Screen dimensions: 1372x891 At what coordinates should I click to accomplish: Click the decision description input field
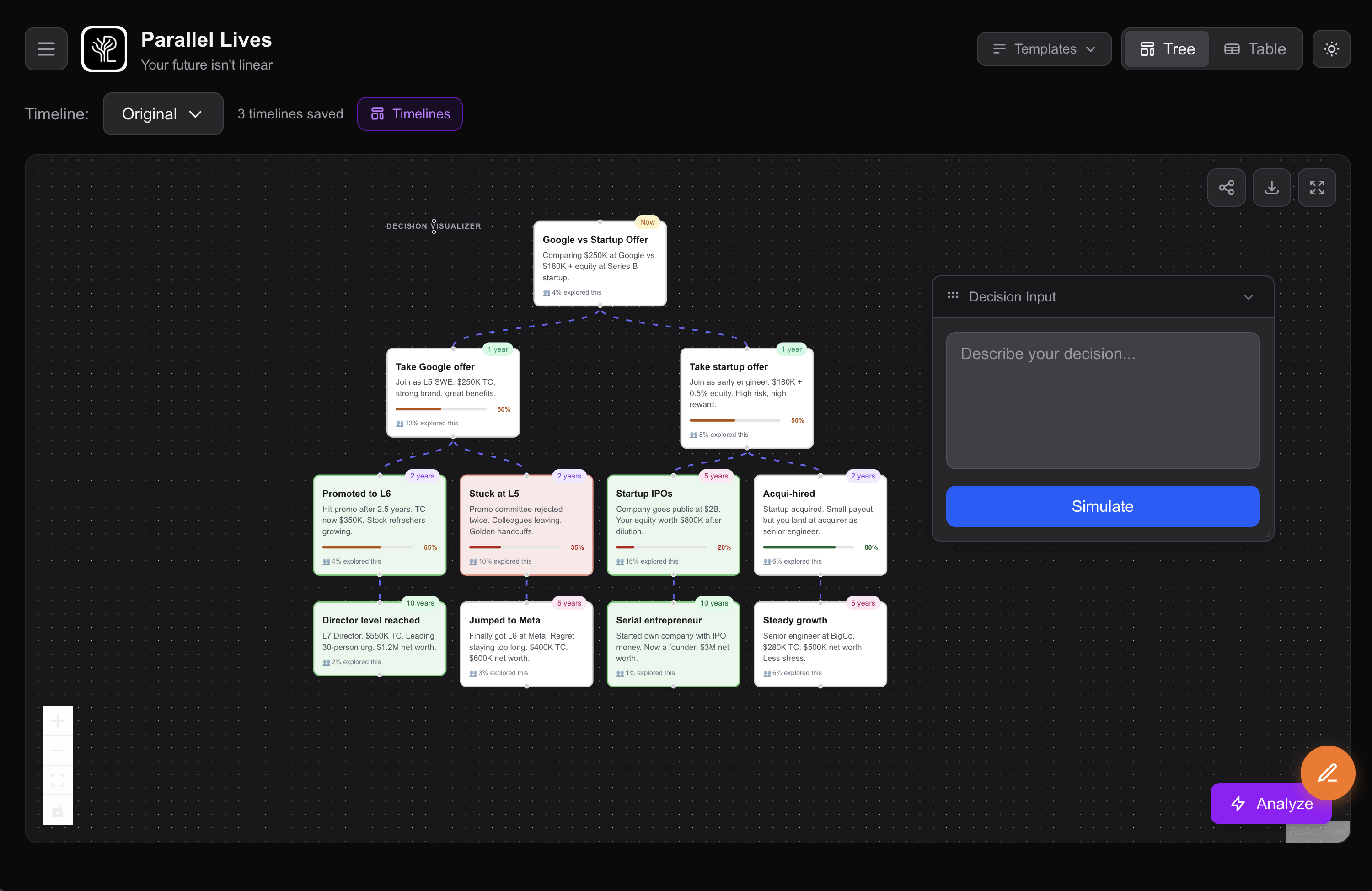1102,401
